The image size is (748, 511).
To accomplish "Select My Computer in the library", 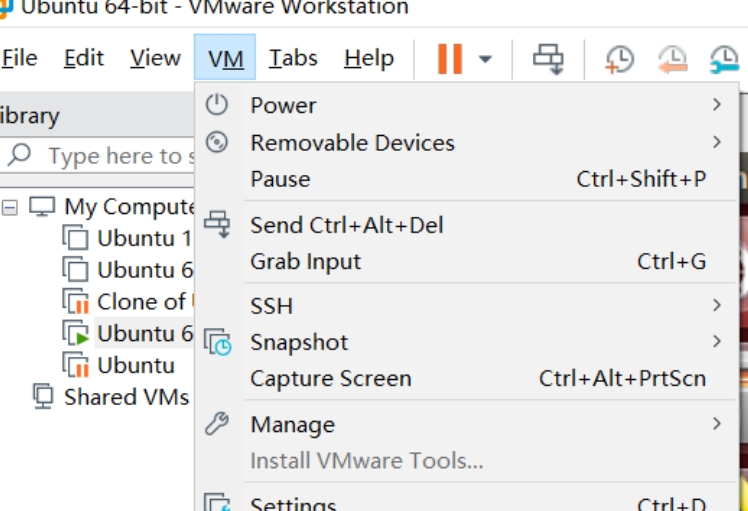I will [x=129, y=207].
